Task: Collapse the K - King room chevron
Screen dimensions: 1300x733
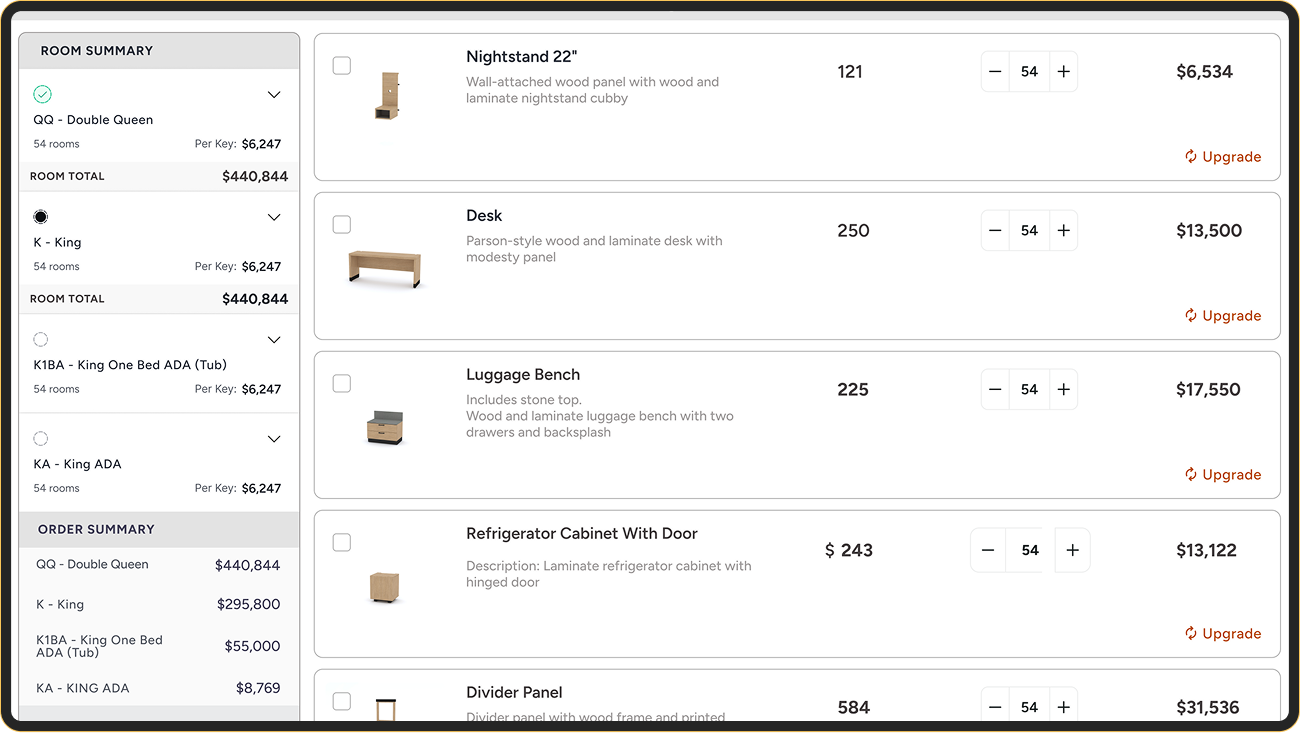Action: coord(274,218)
